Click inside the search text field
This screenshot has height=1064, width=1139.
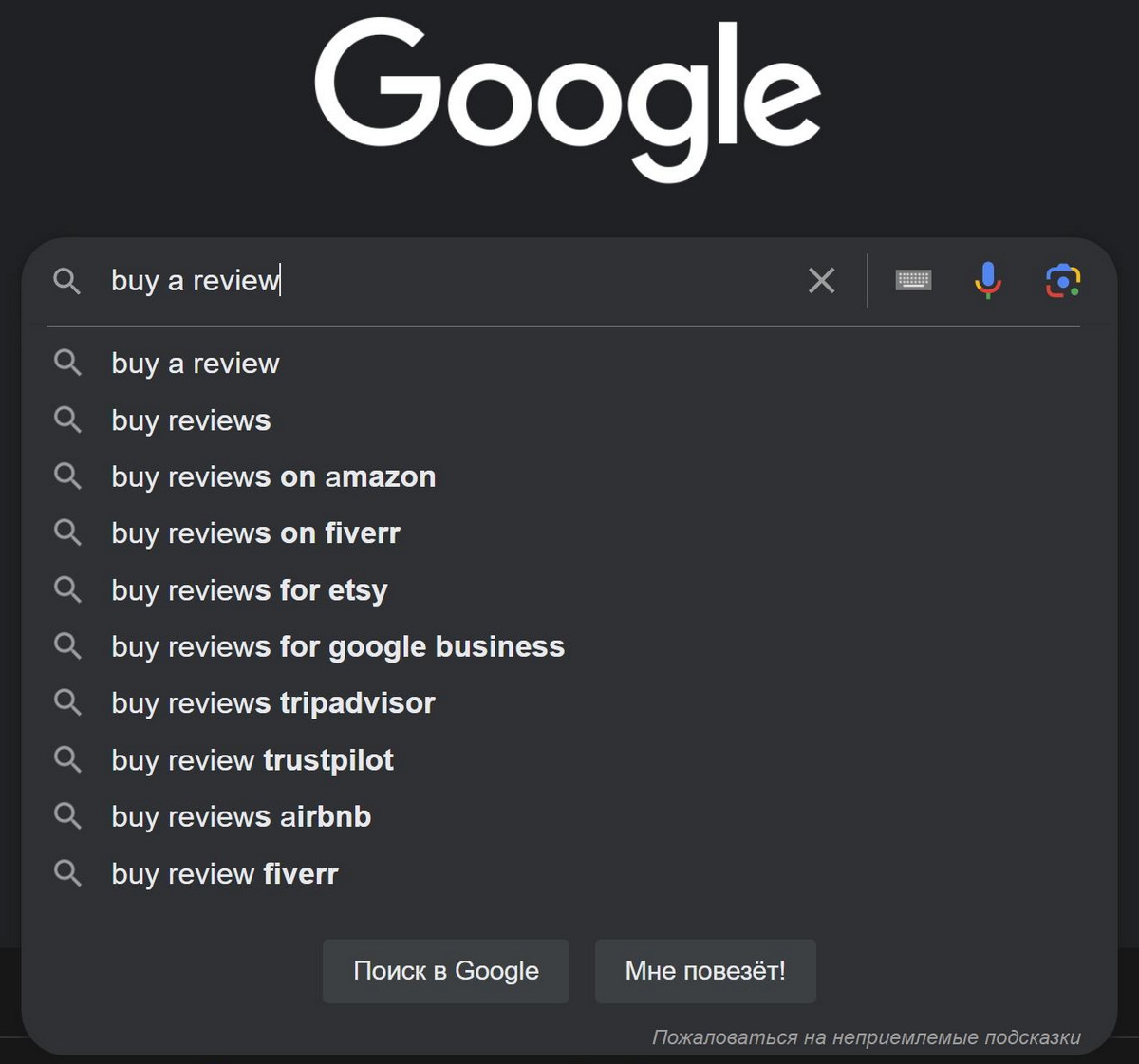coord(522,280)
